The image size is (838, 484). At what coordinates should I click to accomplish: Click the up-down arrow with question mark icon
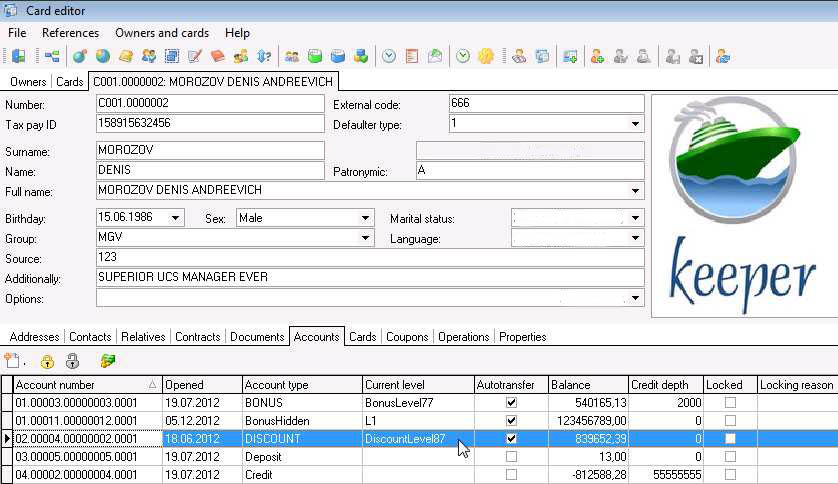[x=264, y=56]
